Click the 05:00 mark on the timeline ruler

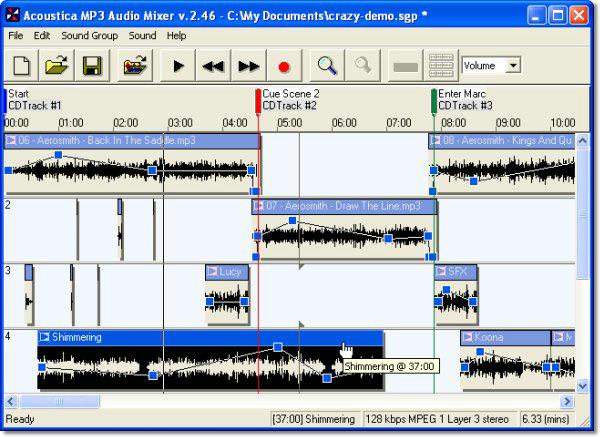290,123
